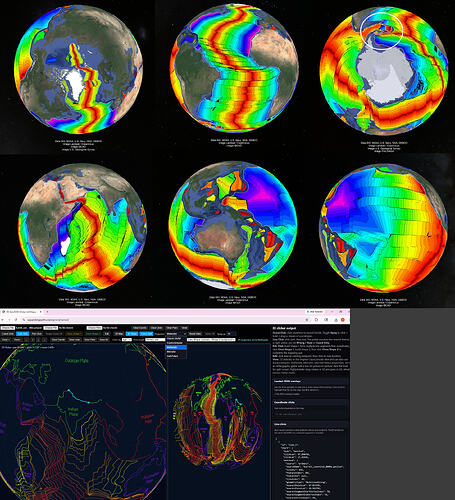The width and height of the screenshot is (455, 500).
Task: Open the projection dropdown in the toolbar
Action: pos(176,334)
